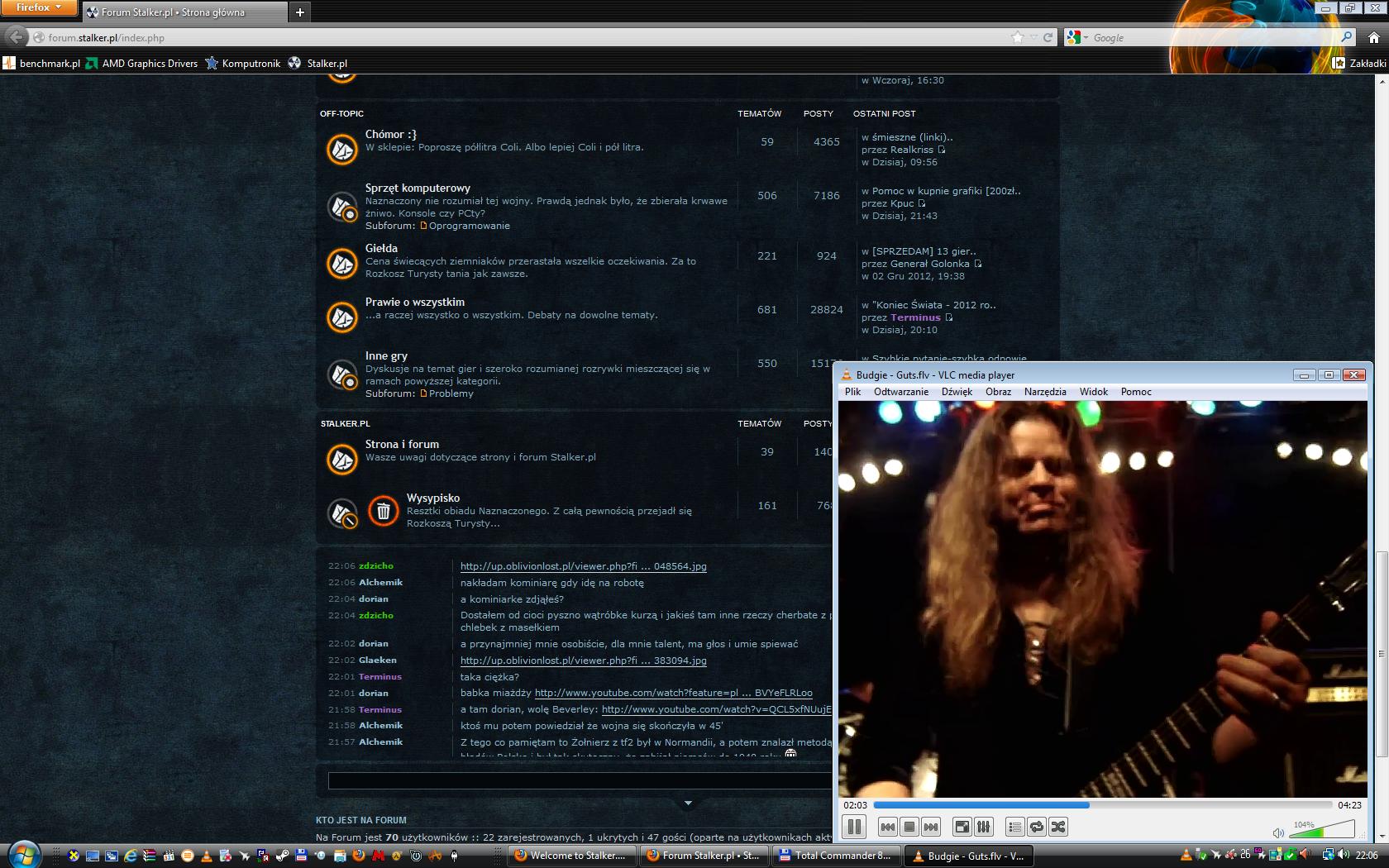This screenshot has height=868, width=1389.
Task: Launch WinRAR from quick launch
Action: pyautogui.click(x=150, y=856)
